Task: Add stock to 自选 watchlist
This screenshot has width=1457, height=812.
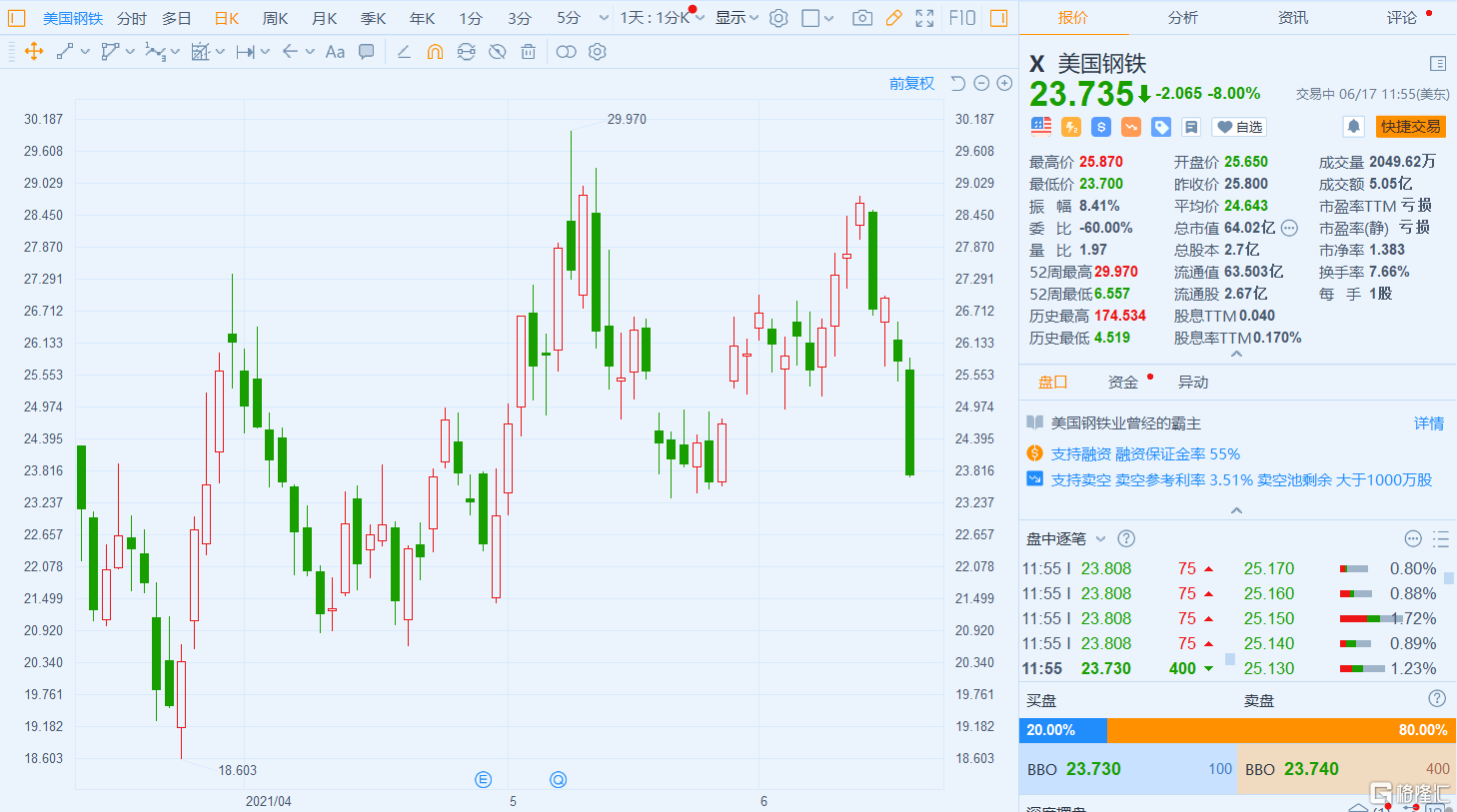Action: (1239, 127)
